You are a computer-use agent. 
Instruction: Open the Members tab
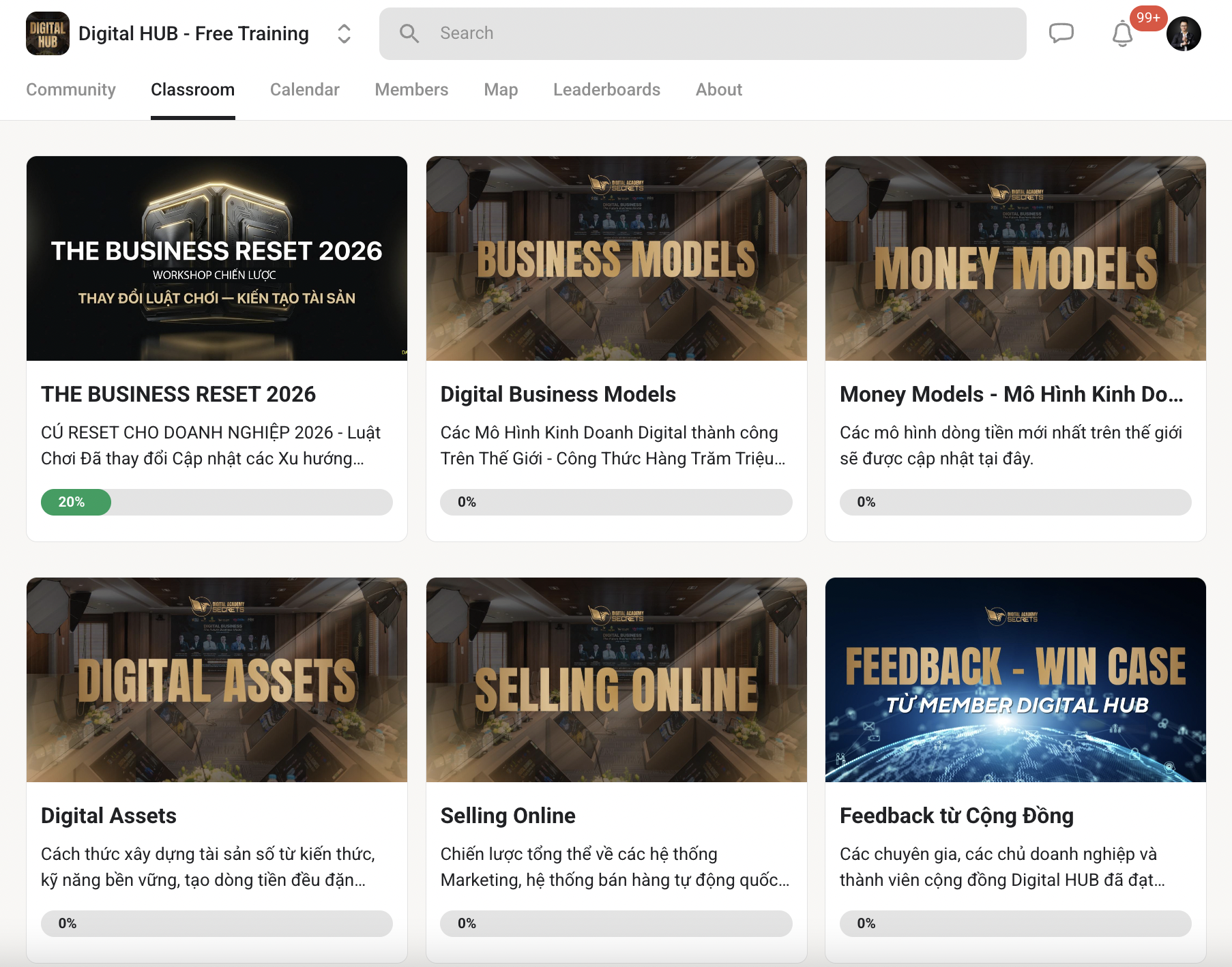coord(411,89)
